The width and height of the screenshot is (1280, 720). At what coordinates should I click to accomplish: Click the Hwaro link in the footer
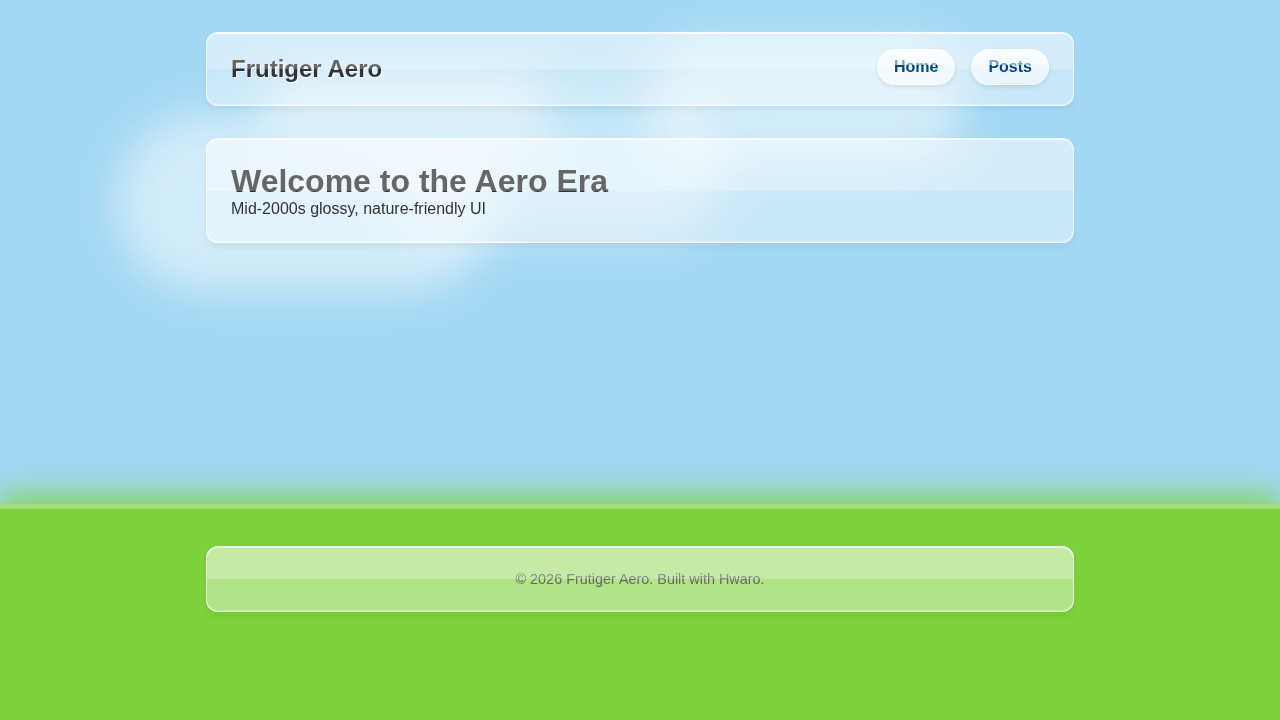point(740,578)
